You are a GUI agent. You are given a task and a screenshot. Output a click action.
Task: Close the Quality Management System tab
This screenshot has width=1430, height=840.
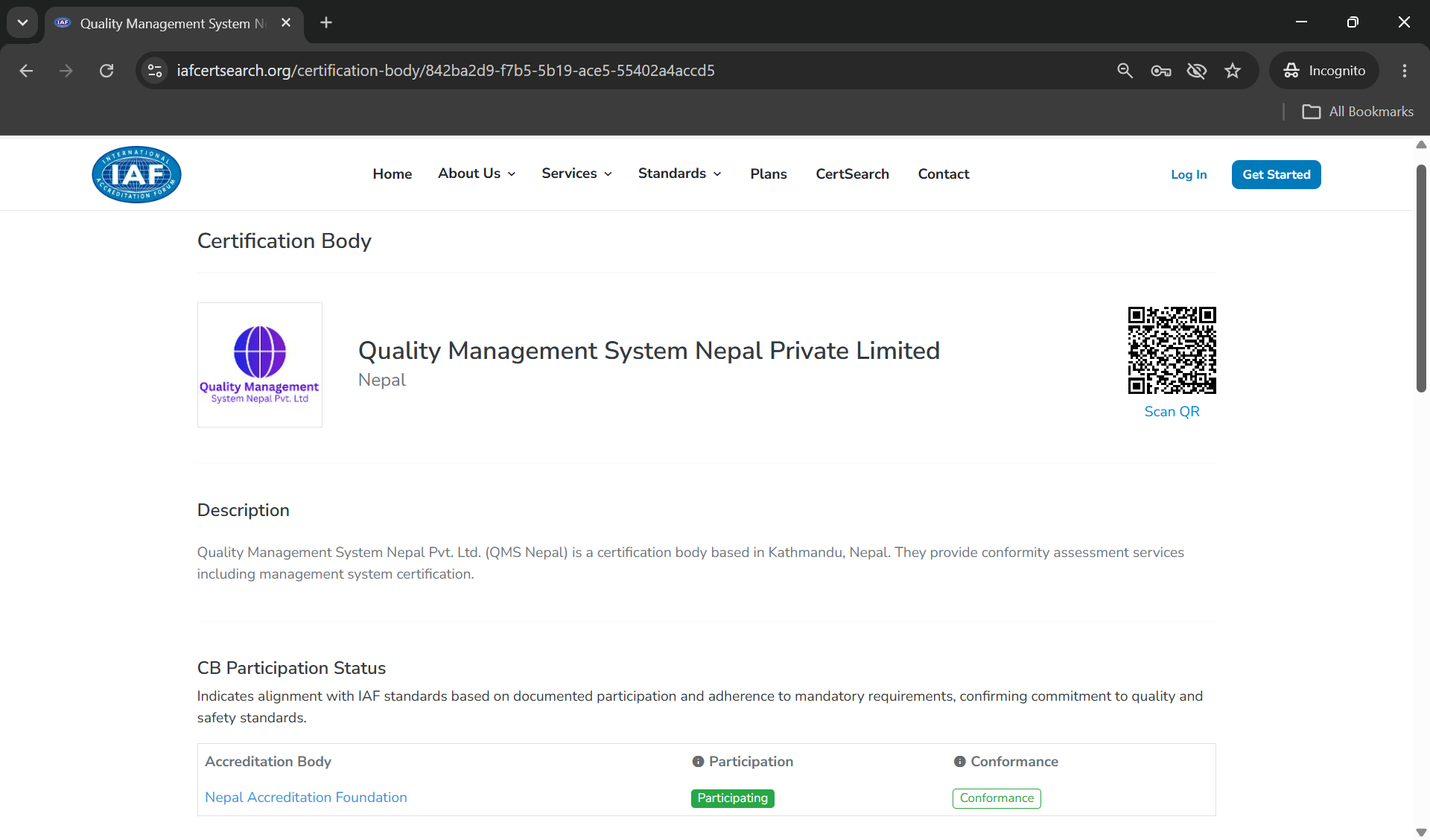(286, 23)
